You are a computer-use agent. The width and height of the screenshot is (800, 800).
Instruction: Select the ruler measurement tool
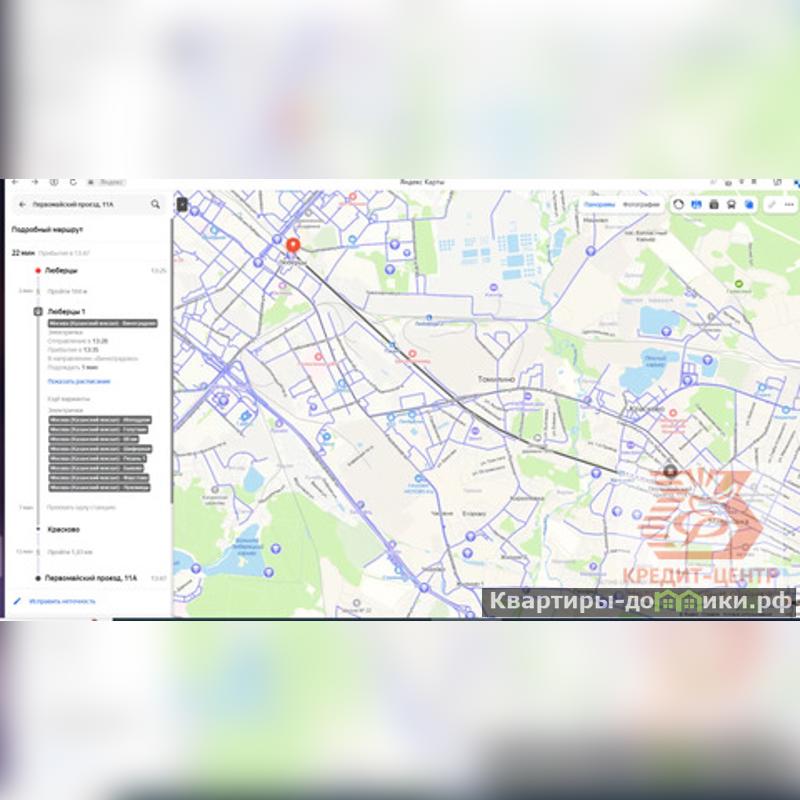tap(772, 204)
